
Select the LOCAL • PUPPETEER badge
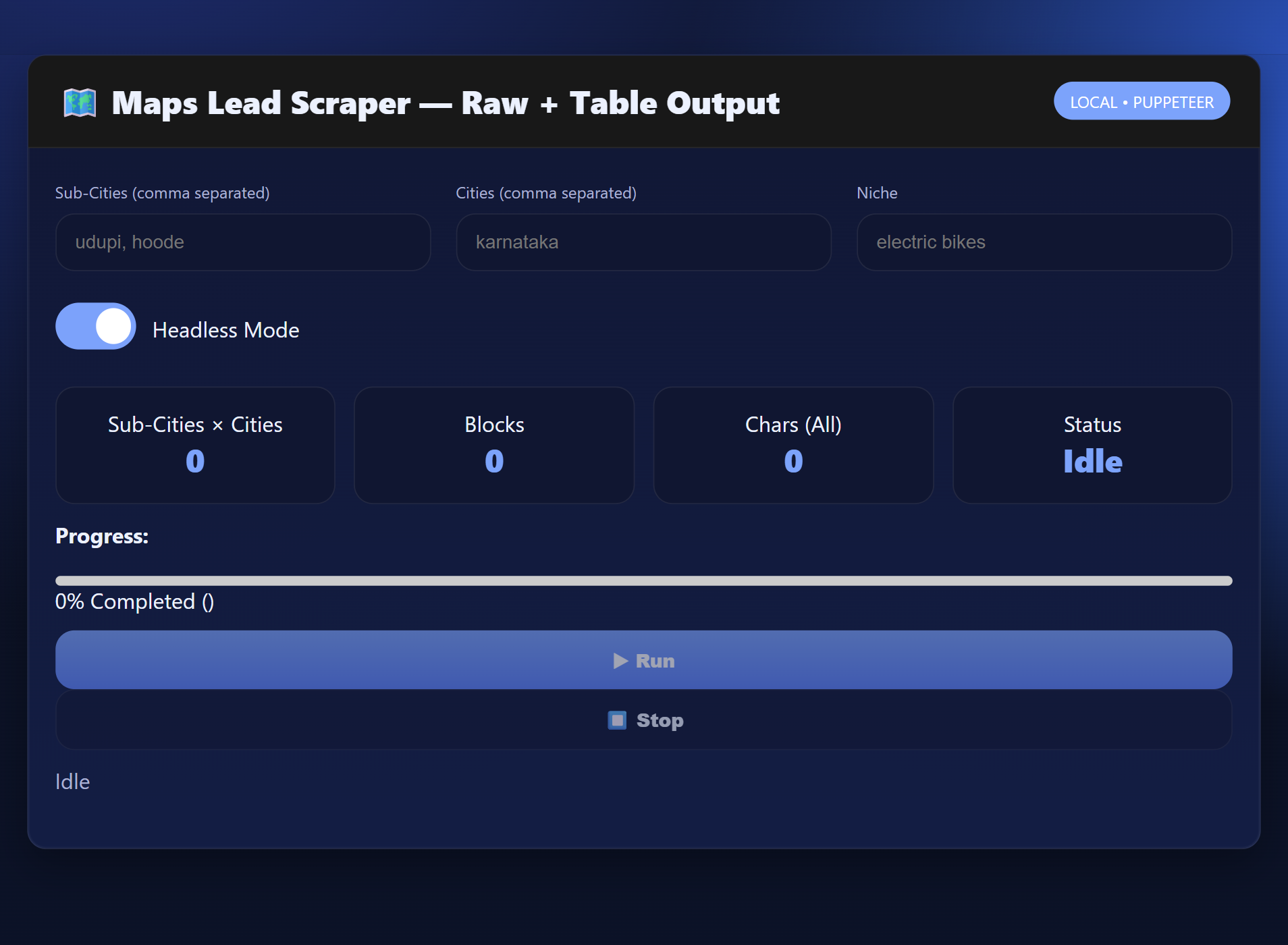tap(1142, 101)
